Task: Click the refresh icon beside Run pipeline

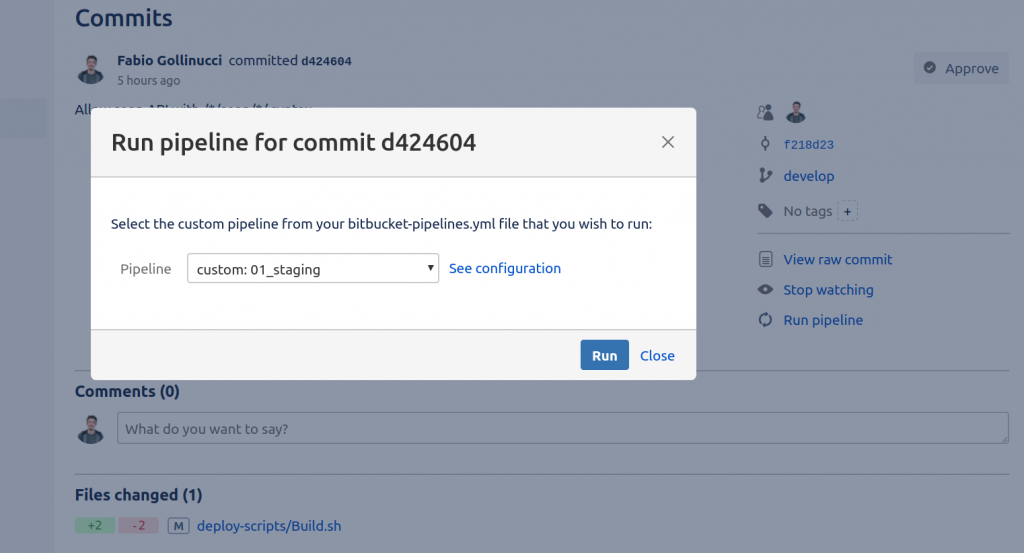Action: [x=765, y=320]
